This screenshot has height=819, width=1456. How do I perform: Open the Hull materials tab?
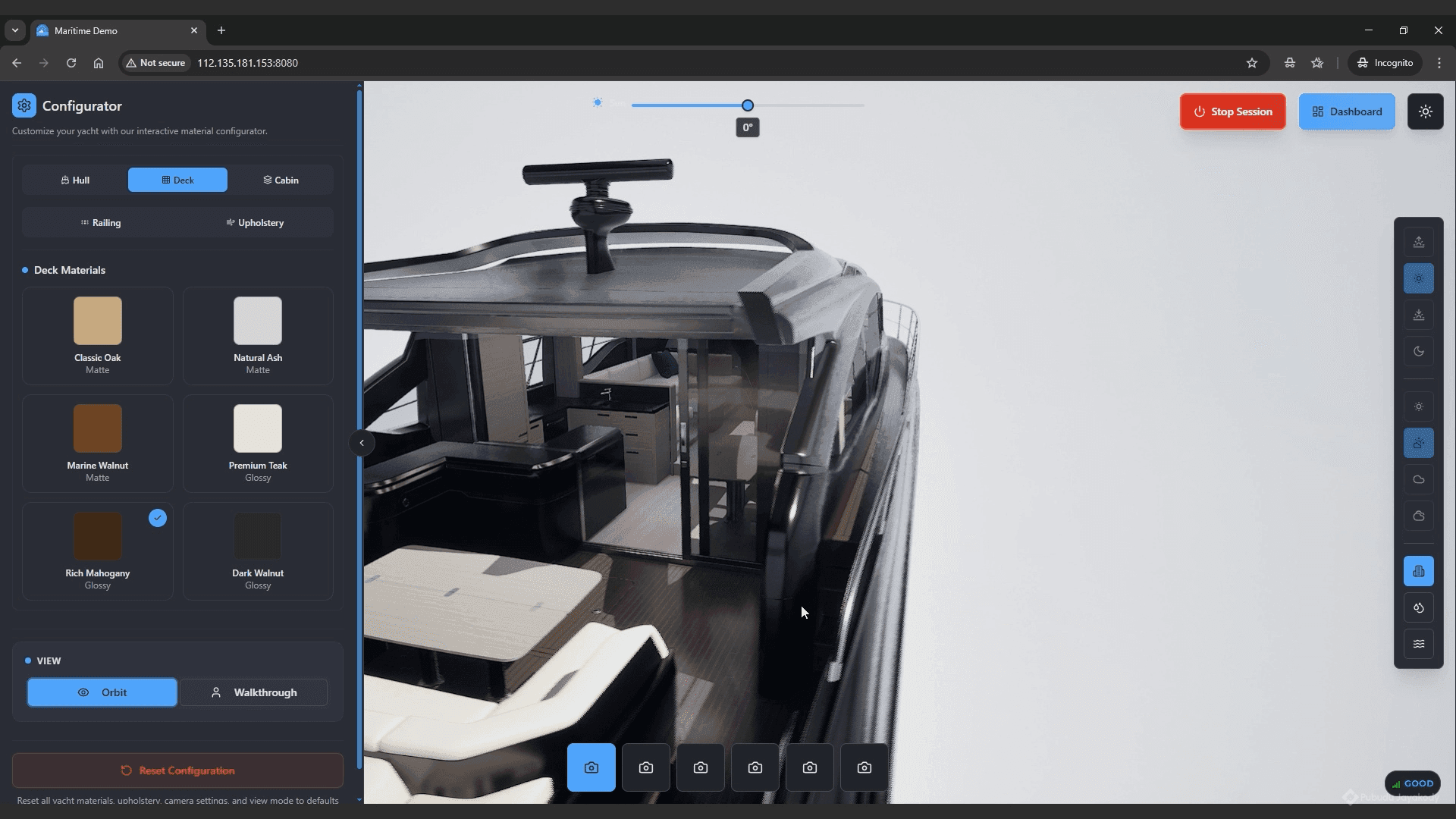[x=75, y=180]
